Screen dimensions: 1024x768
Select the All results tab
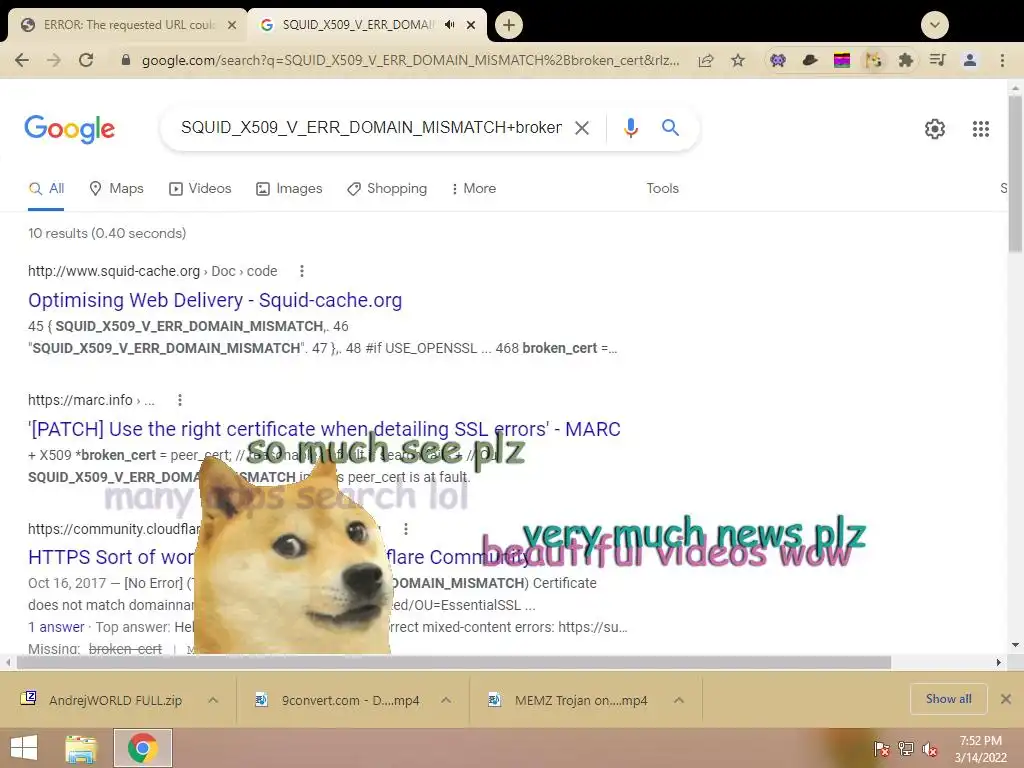[46, 189]
